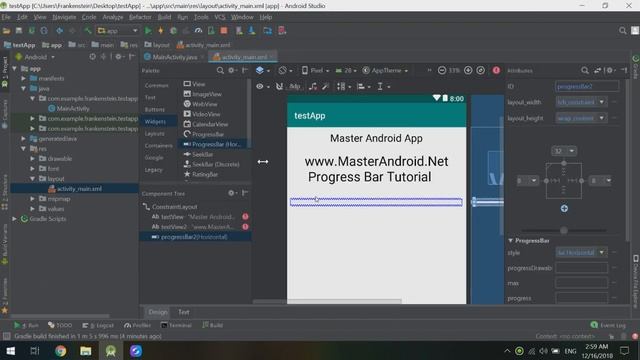Open the VCS menu
Image resolution: width=640 pixels, height=360 pixels.
220,17
